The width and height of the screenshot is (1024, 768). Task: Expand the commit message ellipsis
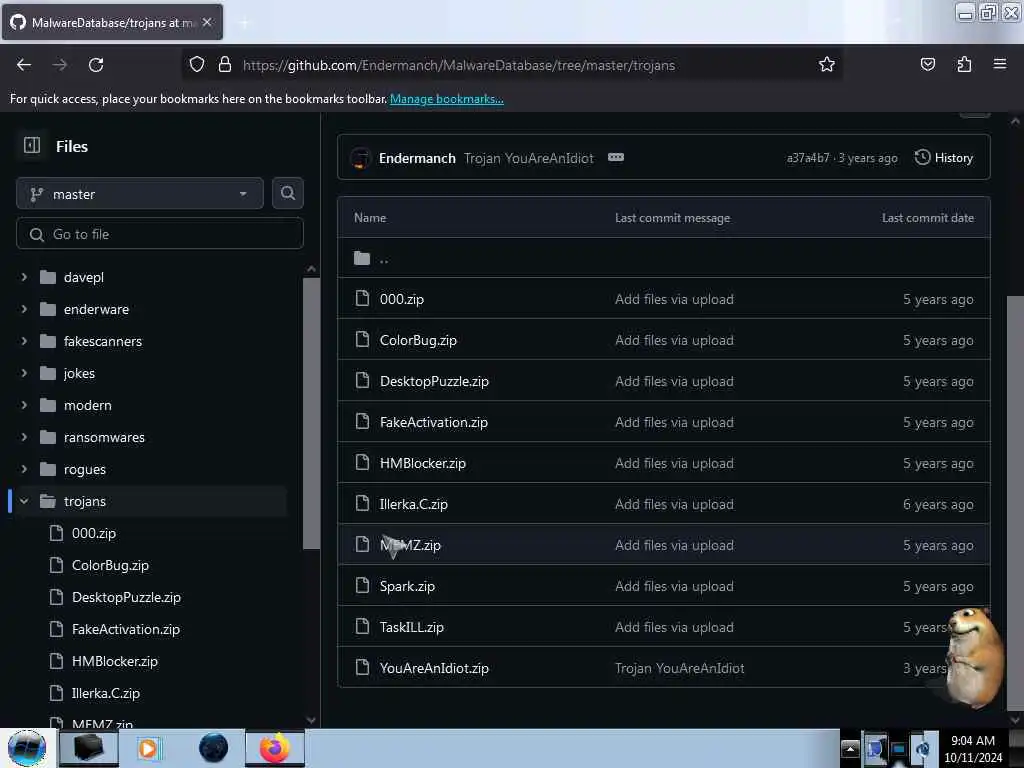(616, 157)
